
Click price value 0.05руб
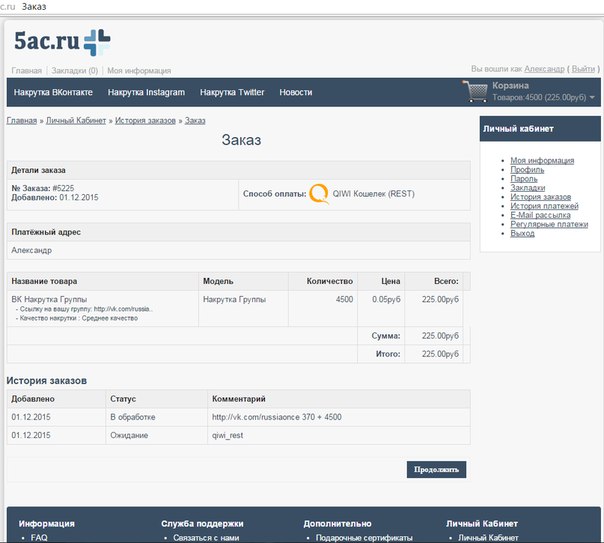(386, 299)
